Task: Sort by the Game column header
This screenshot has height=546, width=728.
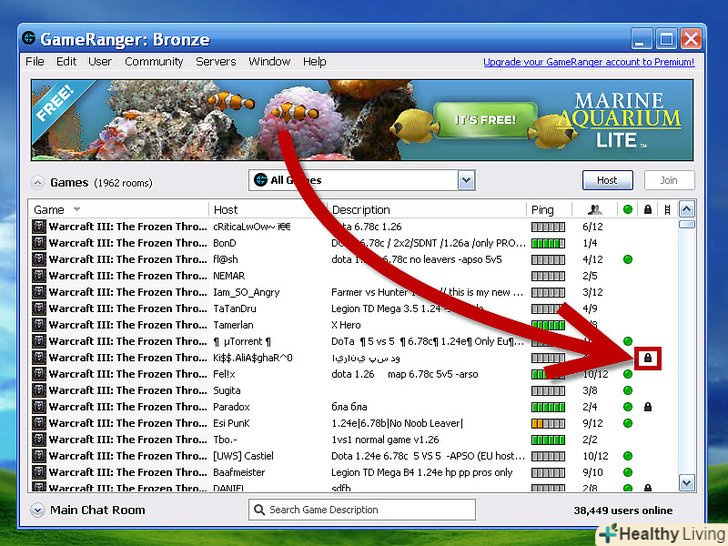Action: point(118,210)
